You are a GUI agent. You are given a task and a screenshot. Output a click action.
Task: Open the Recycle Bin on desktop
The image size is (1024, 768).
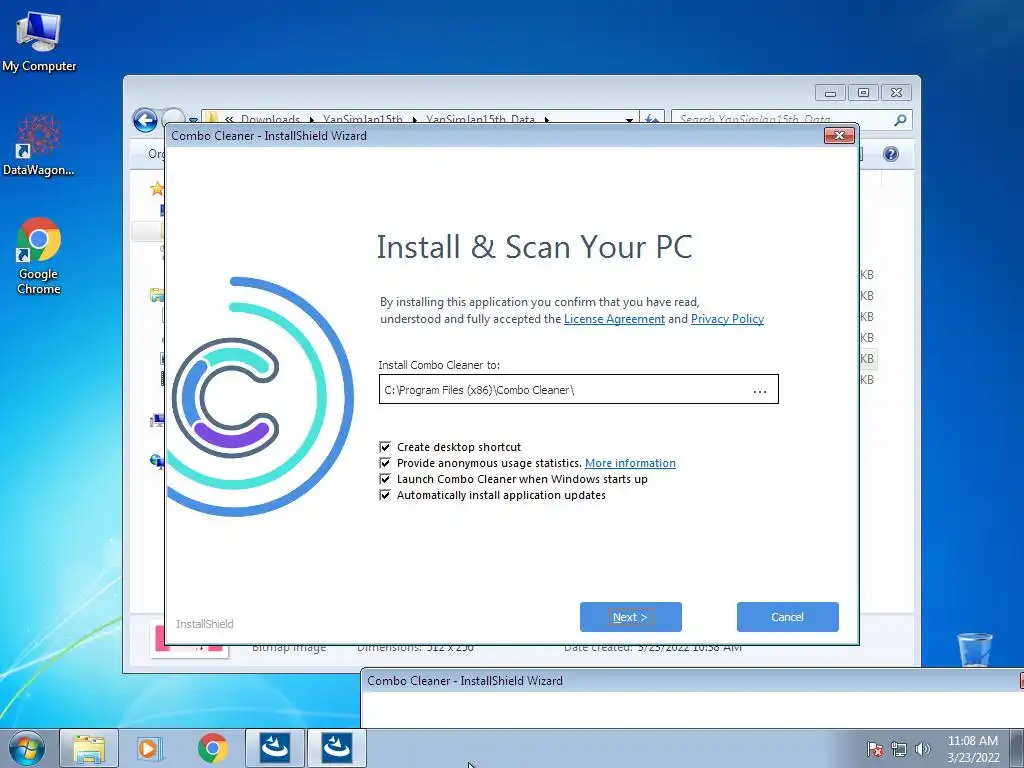pos(974,649)
